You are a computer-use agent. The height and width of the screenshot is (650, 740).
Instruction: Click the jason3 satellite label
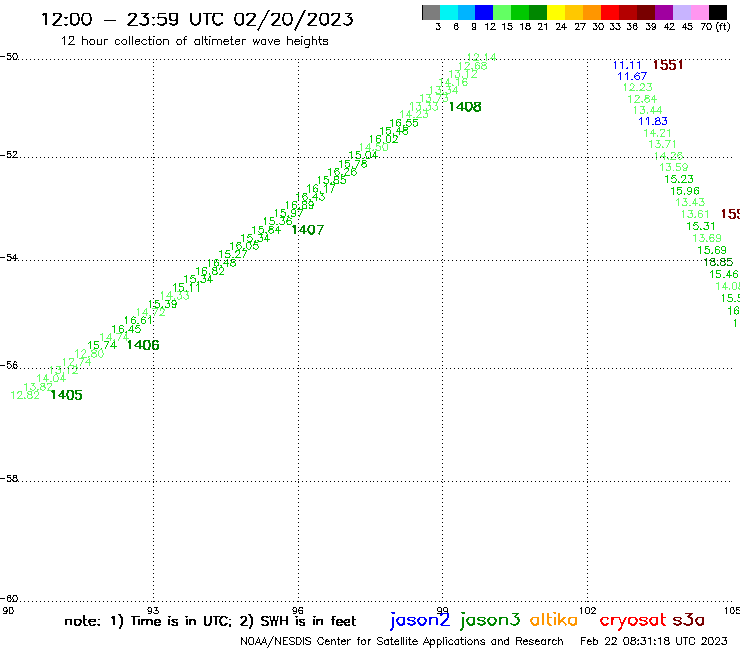point(490,620)
